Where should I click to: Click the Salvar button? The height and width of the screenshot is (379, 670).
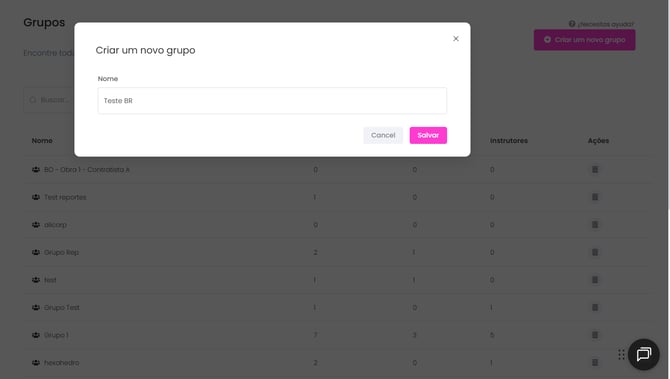click(x=428, y=135)
